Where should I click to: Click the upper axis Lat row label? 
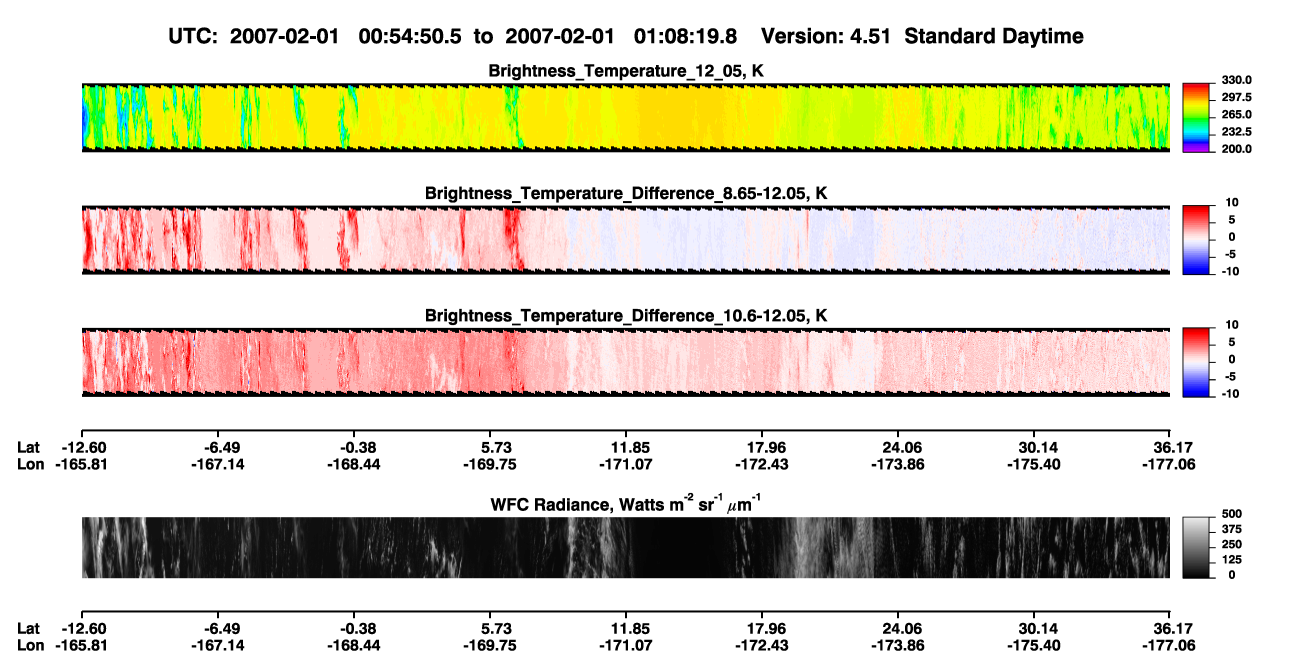(28, 448)
